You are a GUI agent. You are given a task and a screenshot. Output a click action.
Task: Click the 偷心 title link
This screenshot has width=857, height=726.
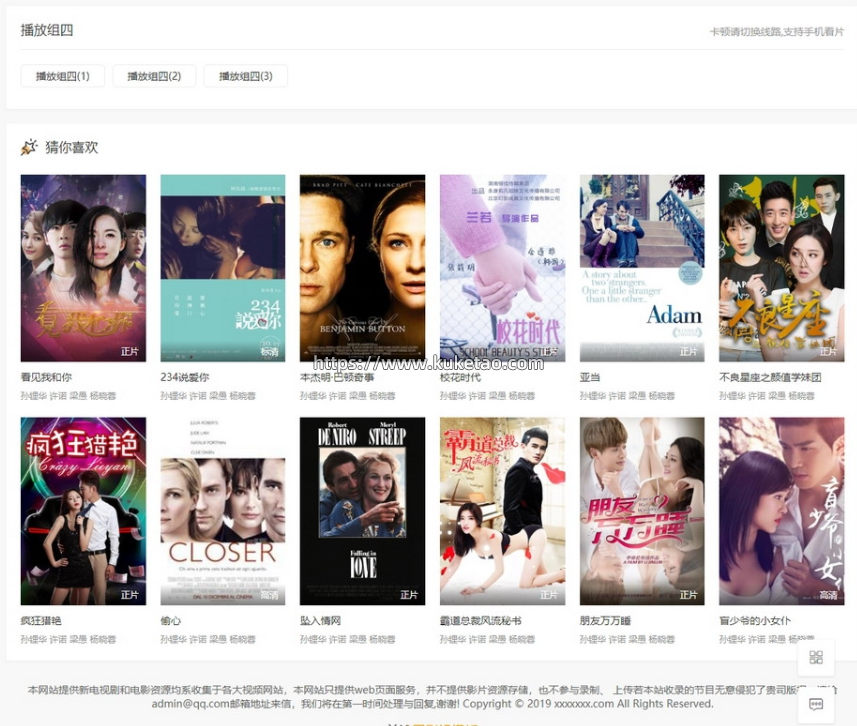point(171,620)
